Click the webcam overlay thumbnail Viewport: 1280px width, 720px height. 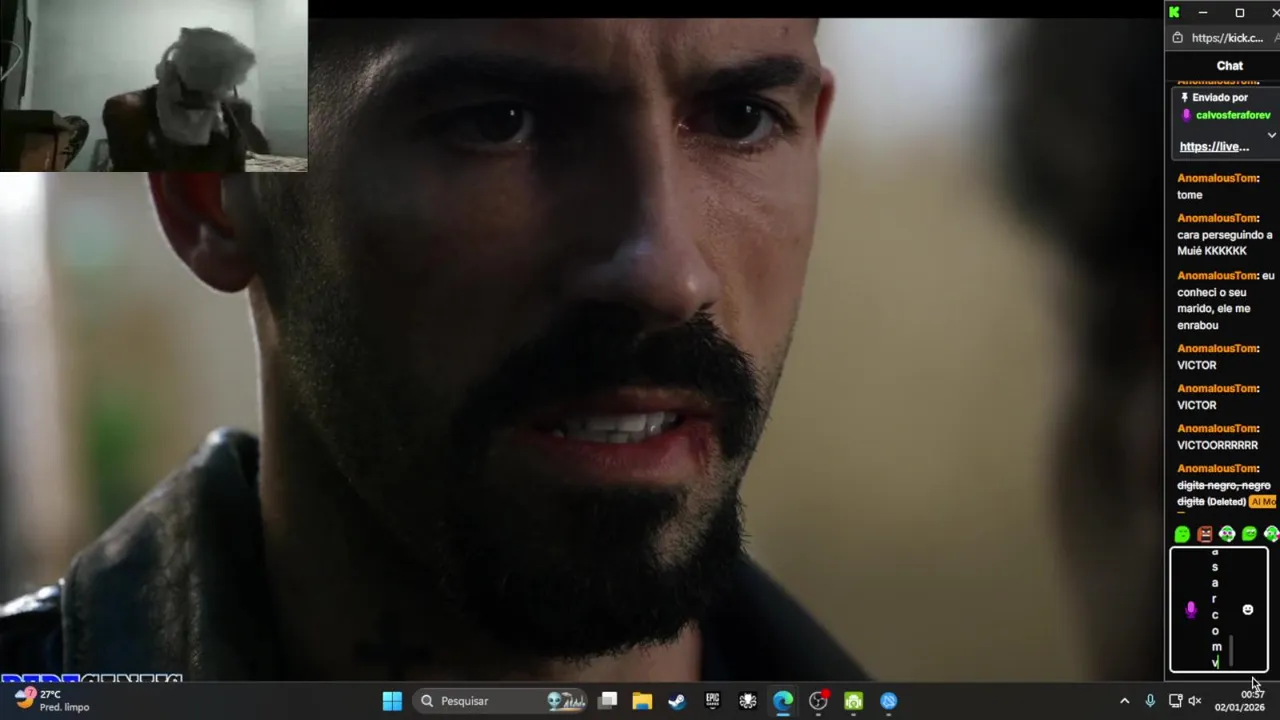tap(153, 86)
